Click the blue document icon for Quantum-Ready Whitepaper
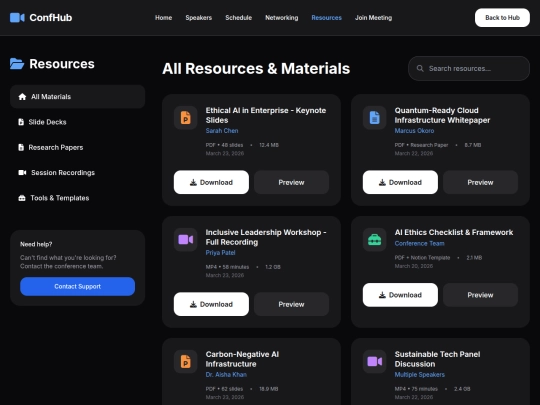The height and width of the screenshot is (405, 540). (374, 118)
